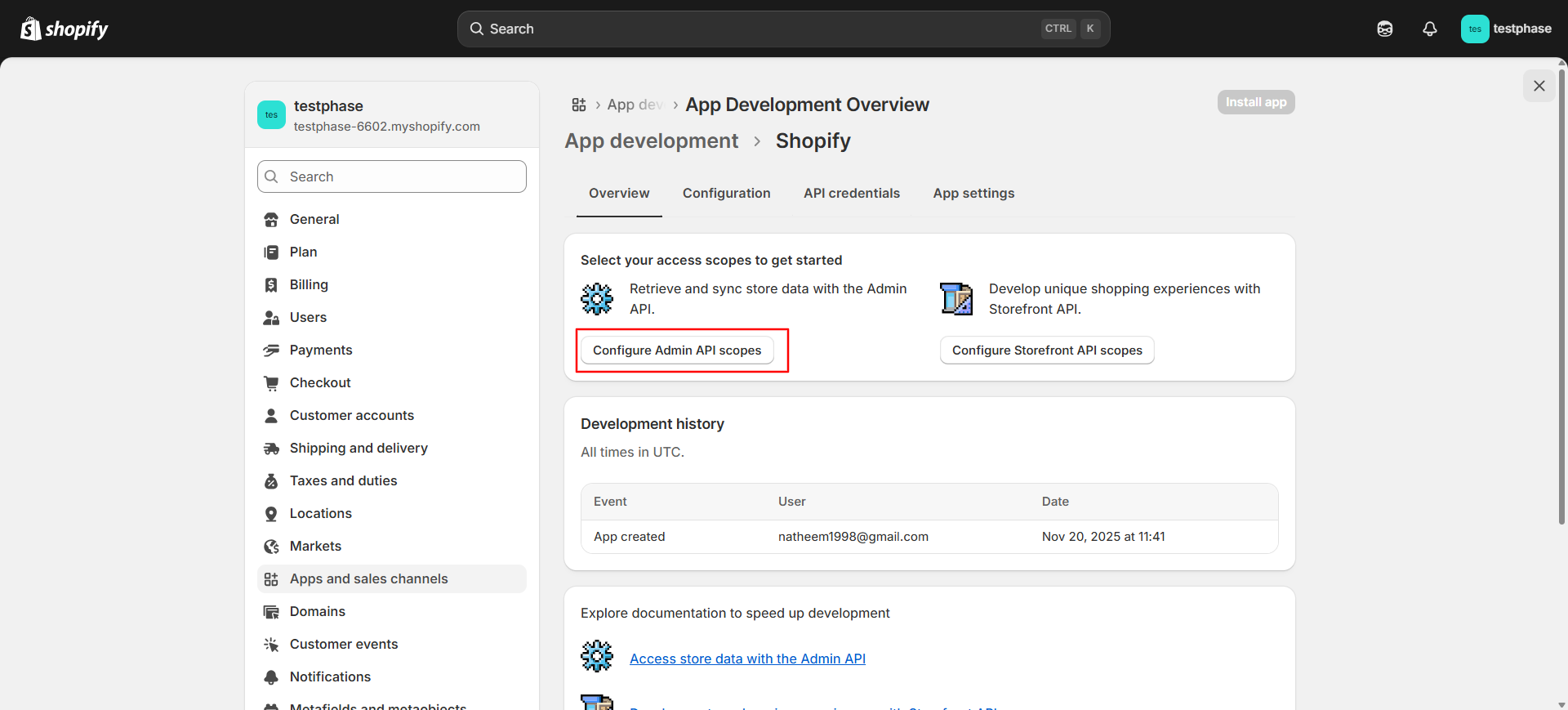
Task: Click Configure Storefront API scopes button
Action: tap(1047, 350)
